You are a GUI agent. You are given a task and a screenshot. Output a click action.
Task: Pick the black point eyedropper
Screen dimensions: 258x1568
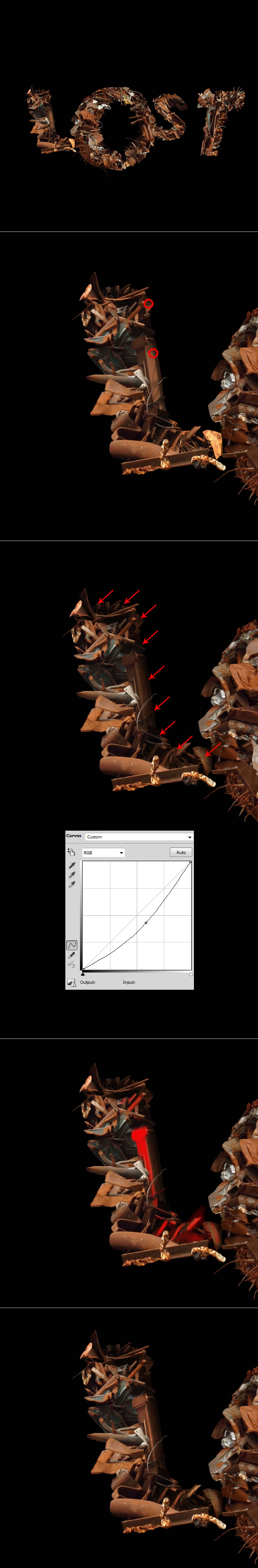click(x=72, y=865)
